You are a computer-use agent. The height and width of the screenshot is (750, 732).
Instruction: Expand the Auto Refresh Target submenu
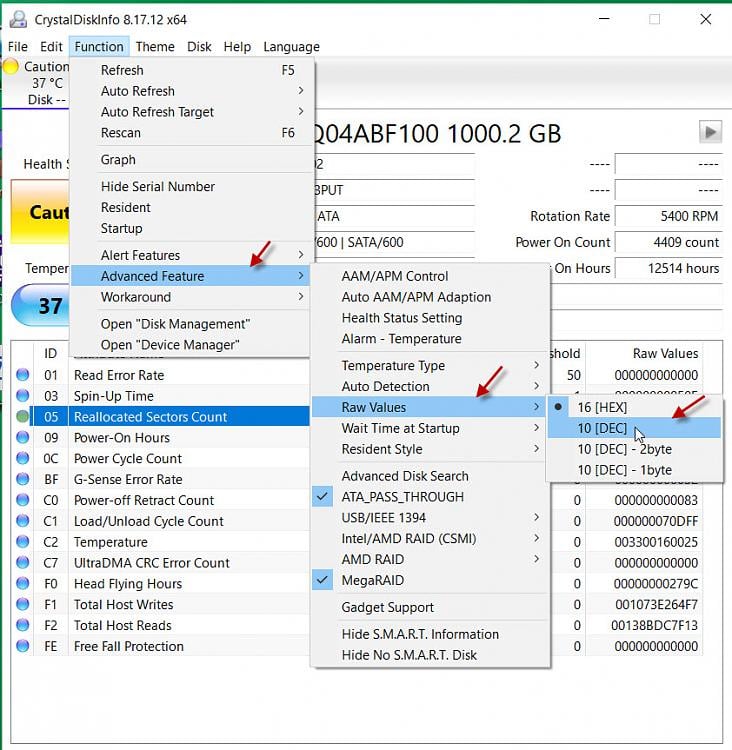pyautogui.click(x=190, y=112)
